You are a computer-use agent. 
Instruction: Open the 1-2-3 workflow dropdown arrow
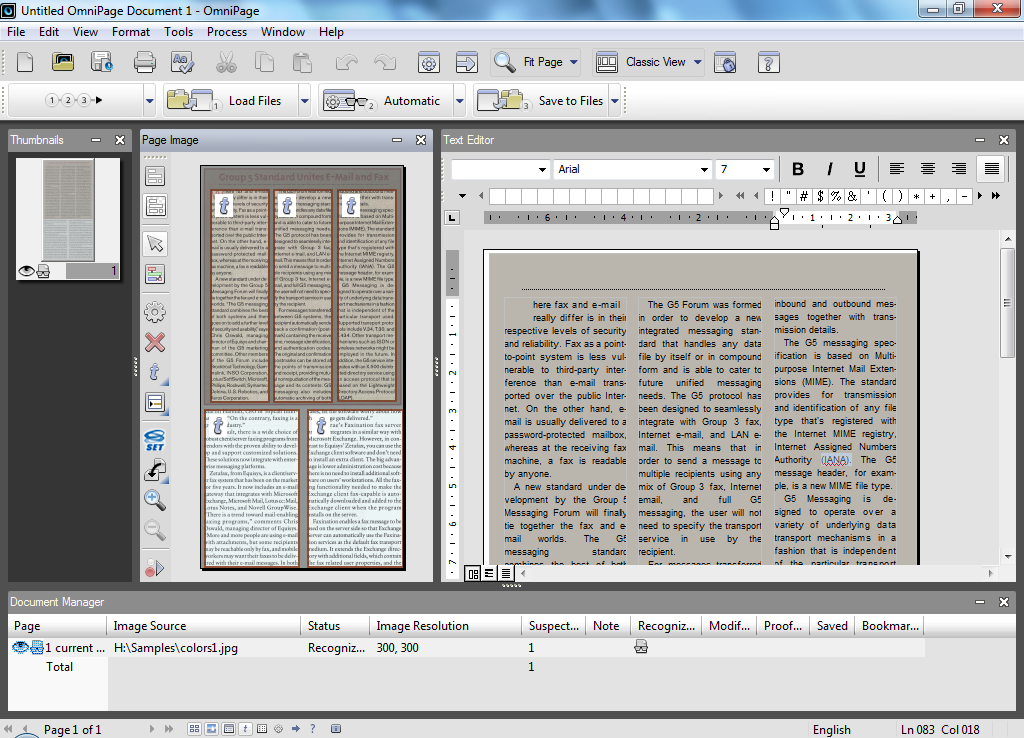tap(150, 101)
